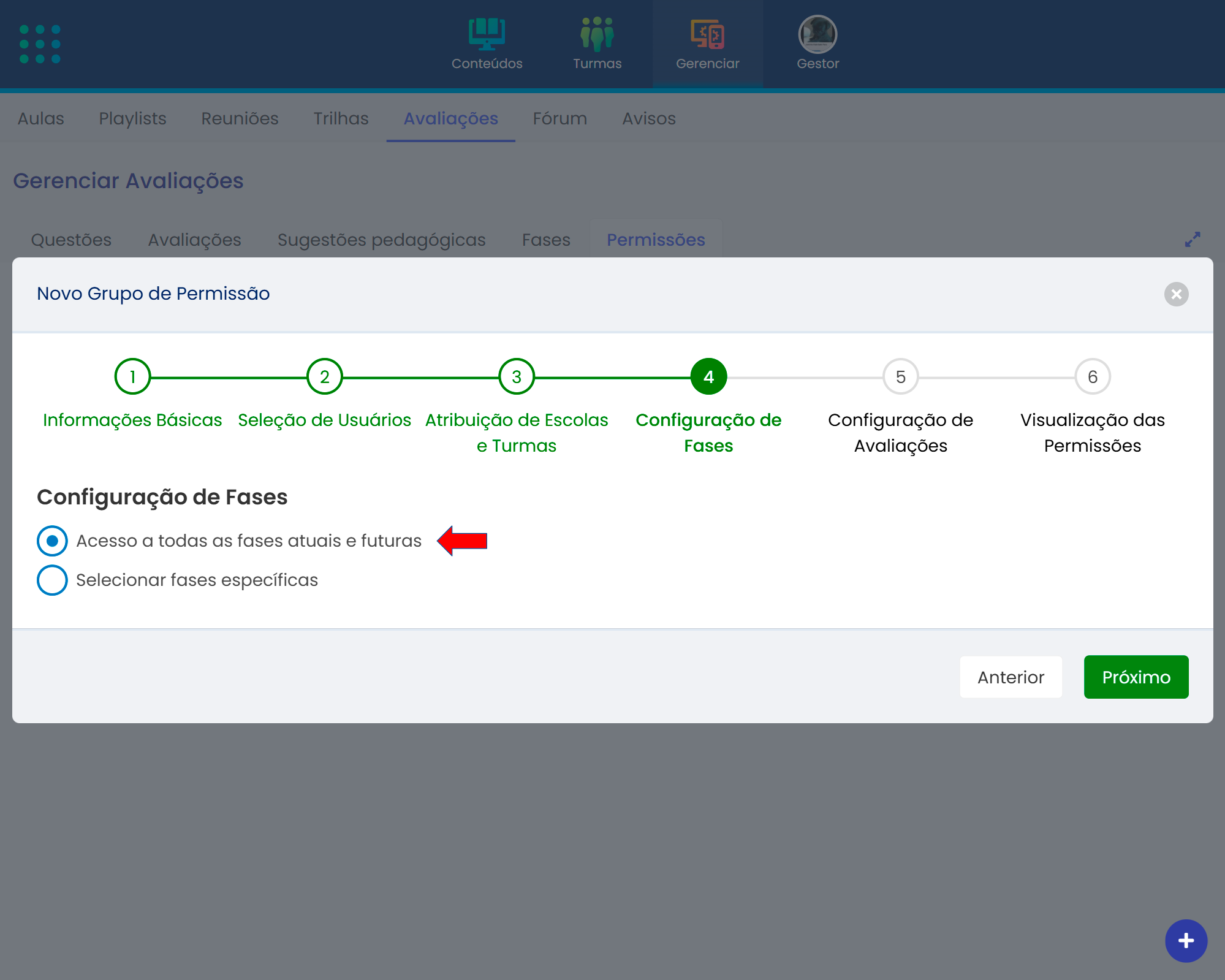Open step 6 Visualização das Permissões
The image size is (1225, 980).
pyautogui.click(x=1092, y=377)
